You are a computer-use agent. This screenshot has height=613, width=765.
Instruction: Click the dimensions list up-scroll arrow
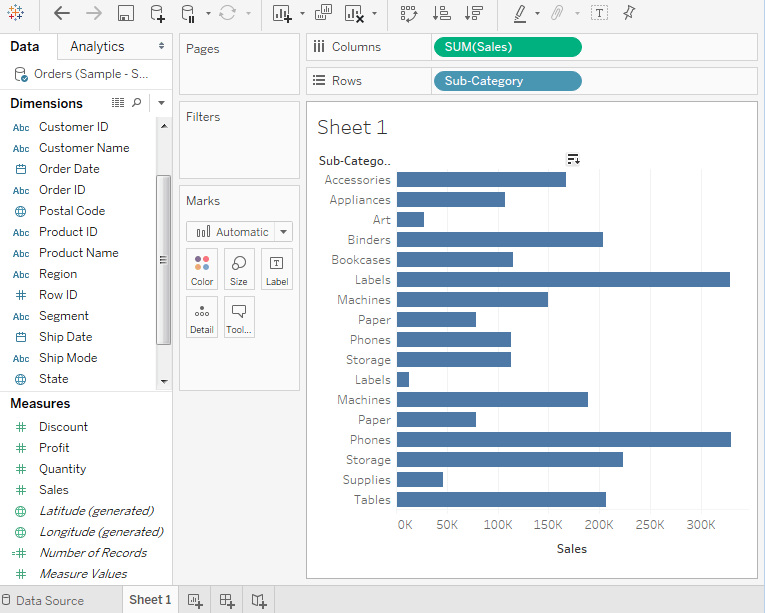point(164,126)
